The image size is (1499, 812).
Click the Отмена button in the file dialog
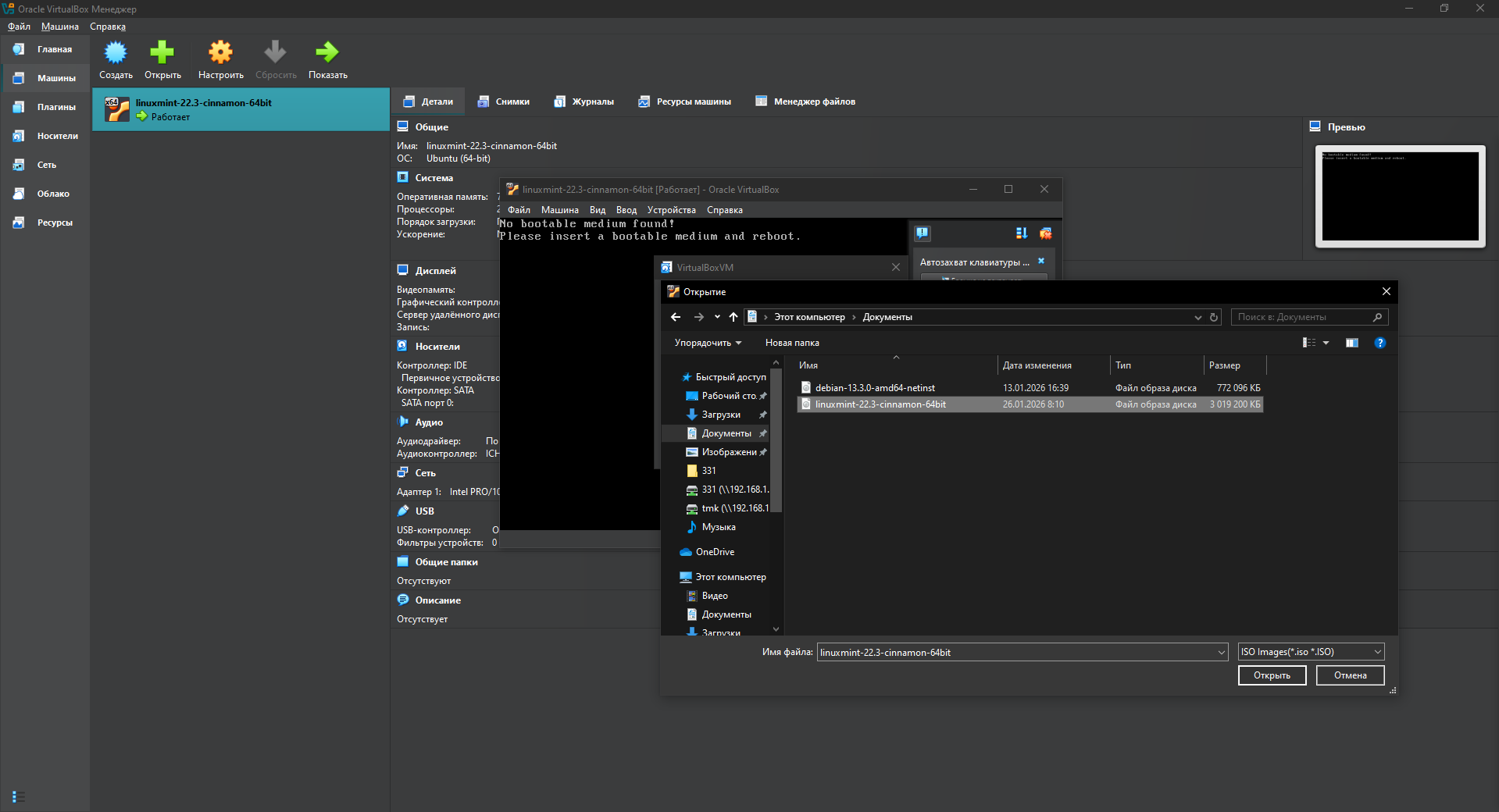1349,675
